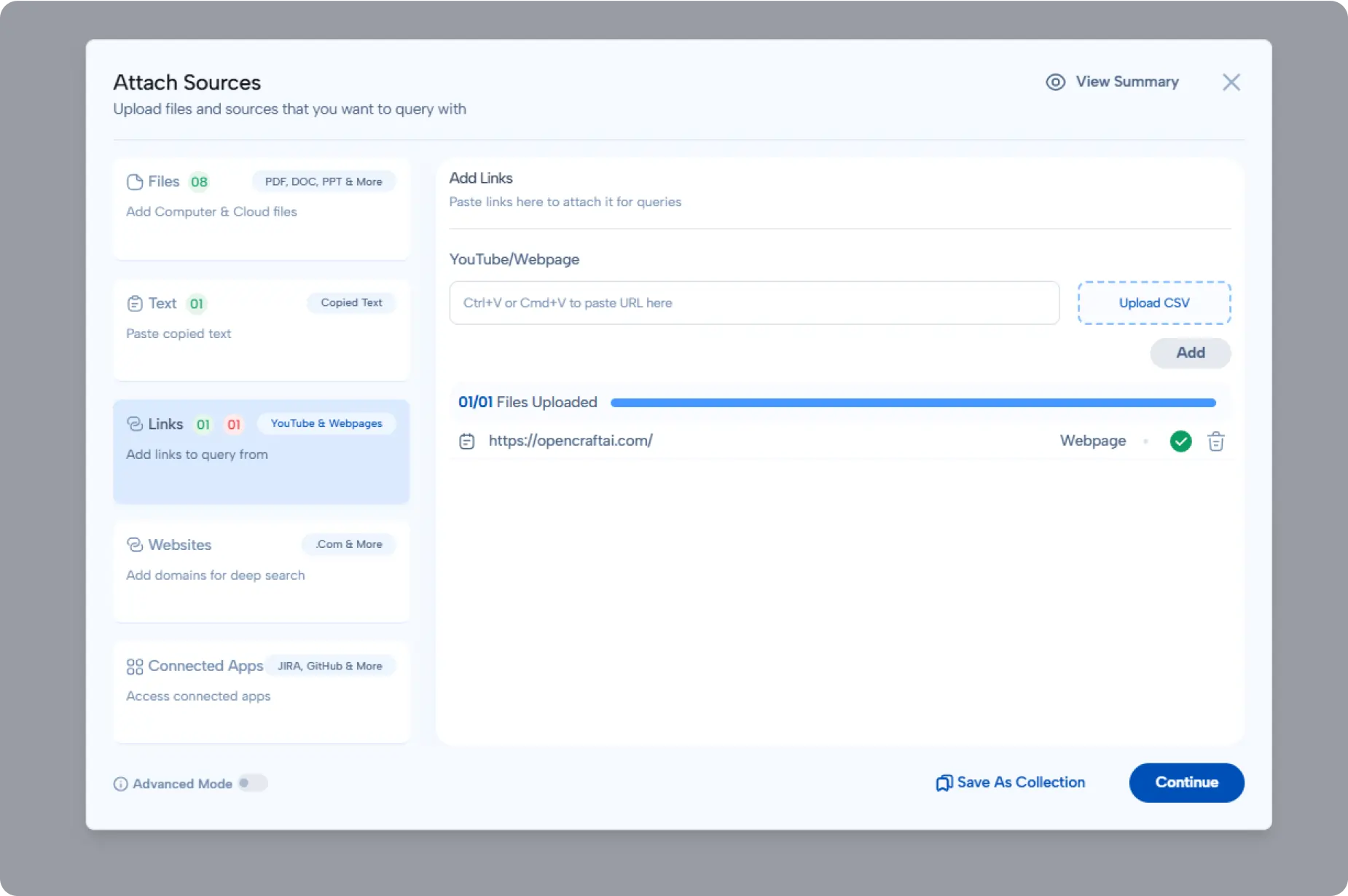Click the Continue button

[x=1186, y=782]
